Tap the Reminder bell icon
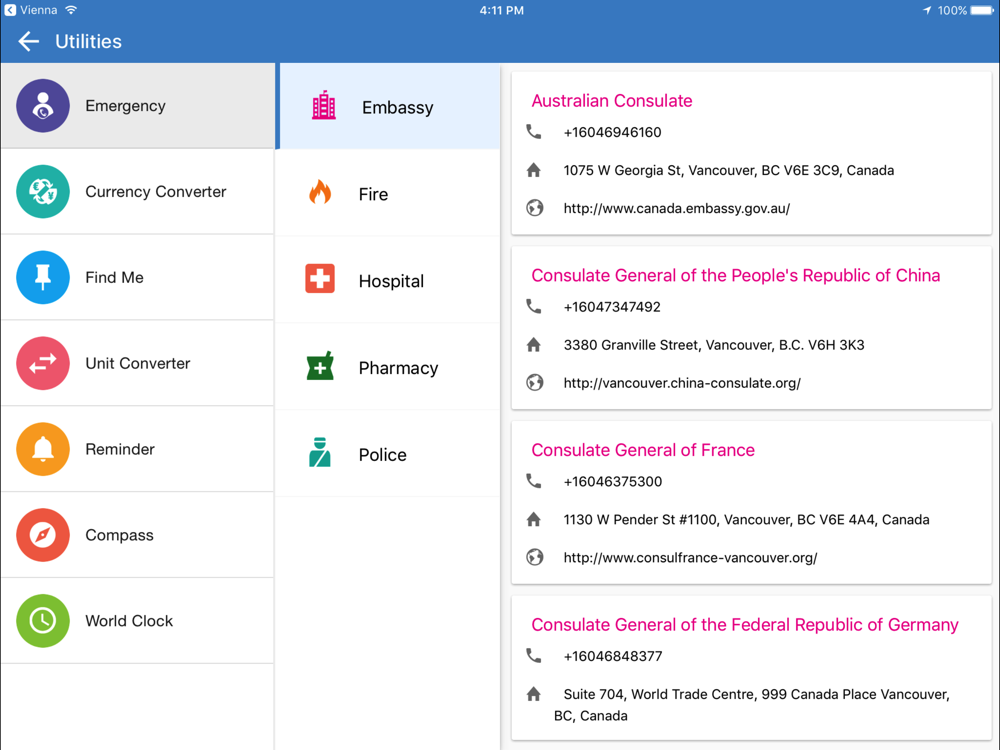This screenshot has height=750, width=1000. coord(43,449)
